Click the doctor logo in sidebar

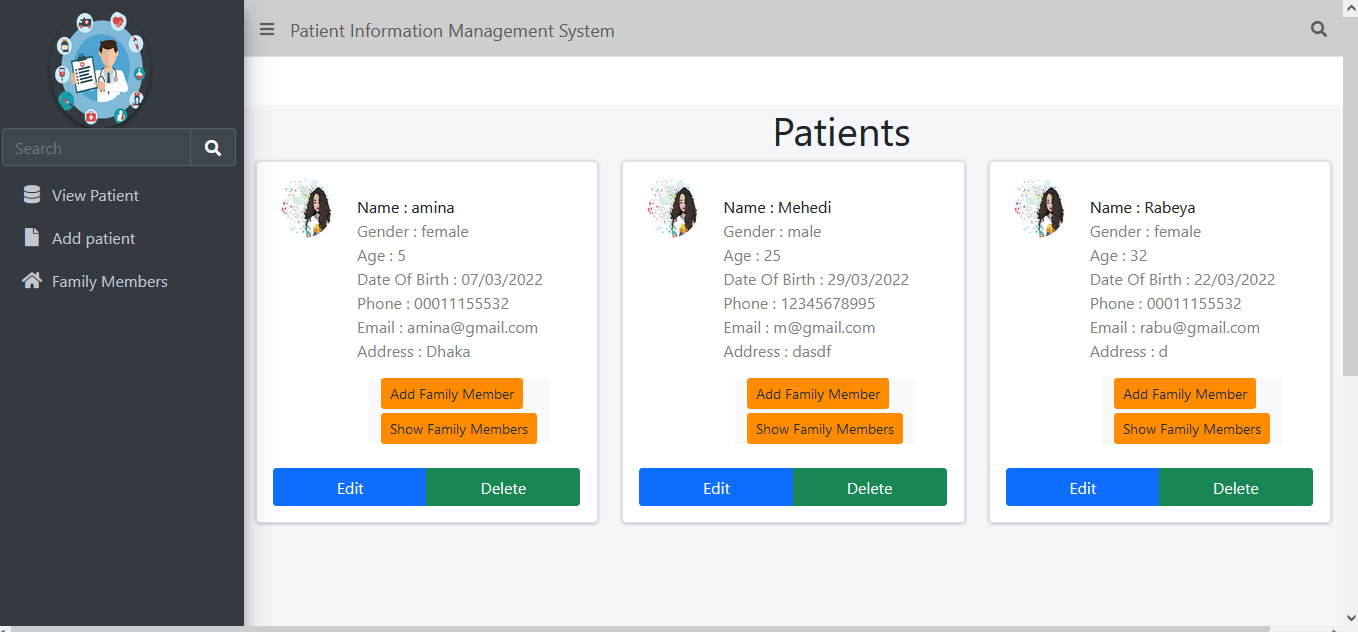tap(98, 68)
